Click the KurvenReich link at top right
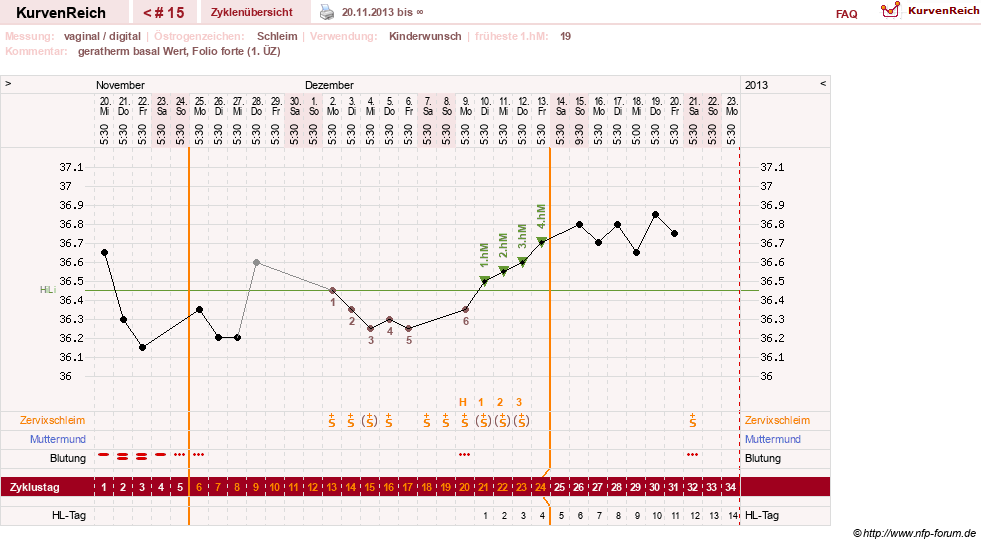 [x=943, y=11]
